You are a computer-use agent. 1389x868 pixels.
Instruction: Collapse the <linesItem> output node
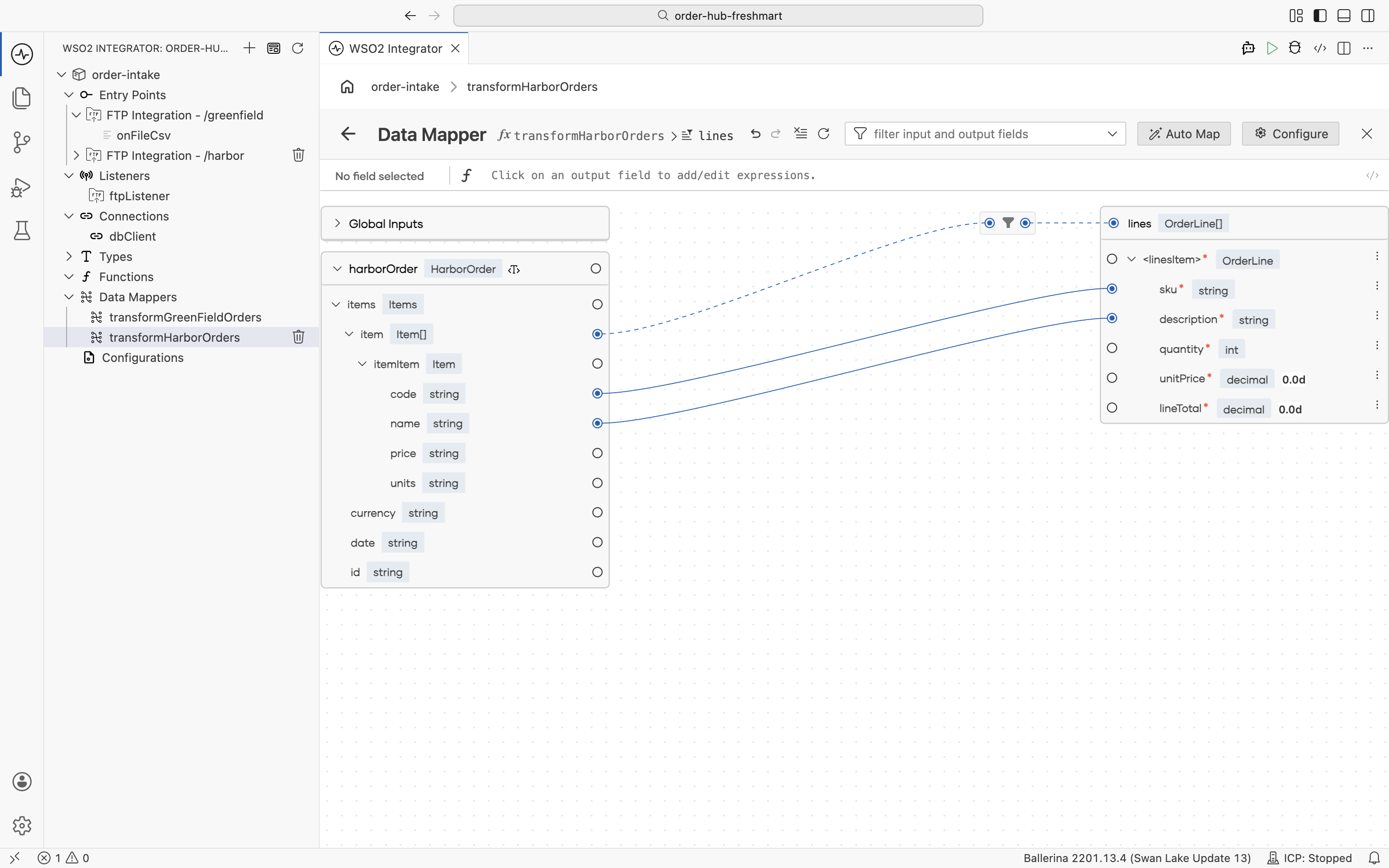[x=1131, y=259]
